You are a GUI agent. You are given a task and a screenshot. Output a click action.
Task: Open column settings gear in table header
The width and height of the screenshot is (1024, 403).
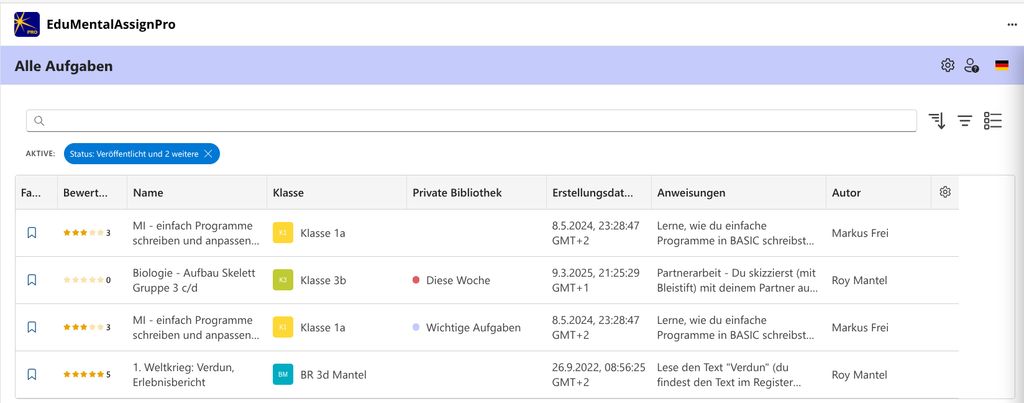click(x=944, y=192)
